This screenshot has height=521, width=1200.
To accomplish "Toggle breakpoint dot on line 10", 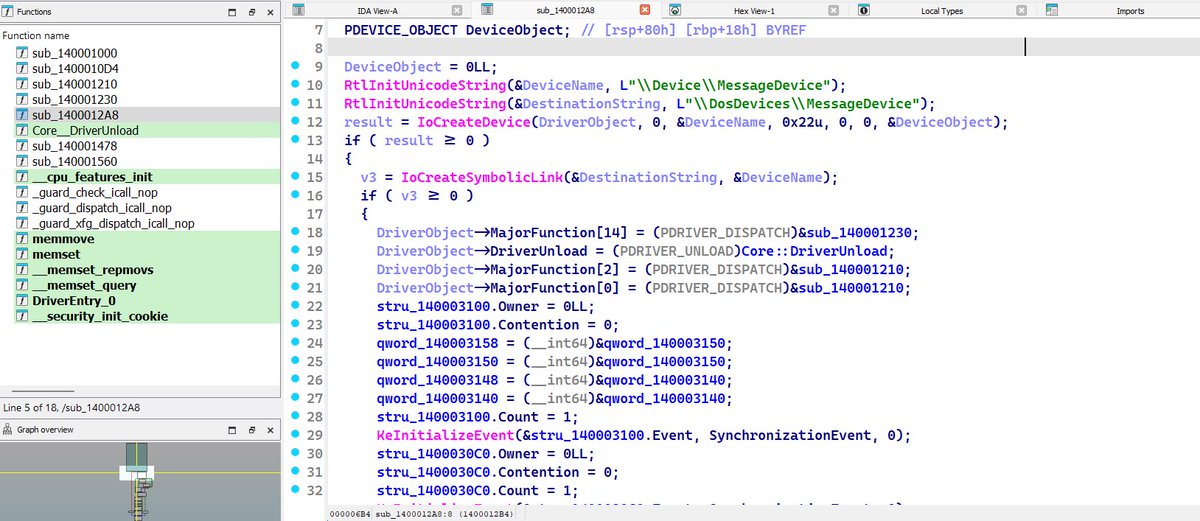I will click(x=297, y=85).
